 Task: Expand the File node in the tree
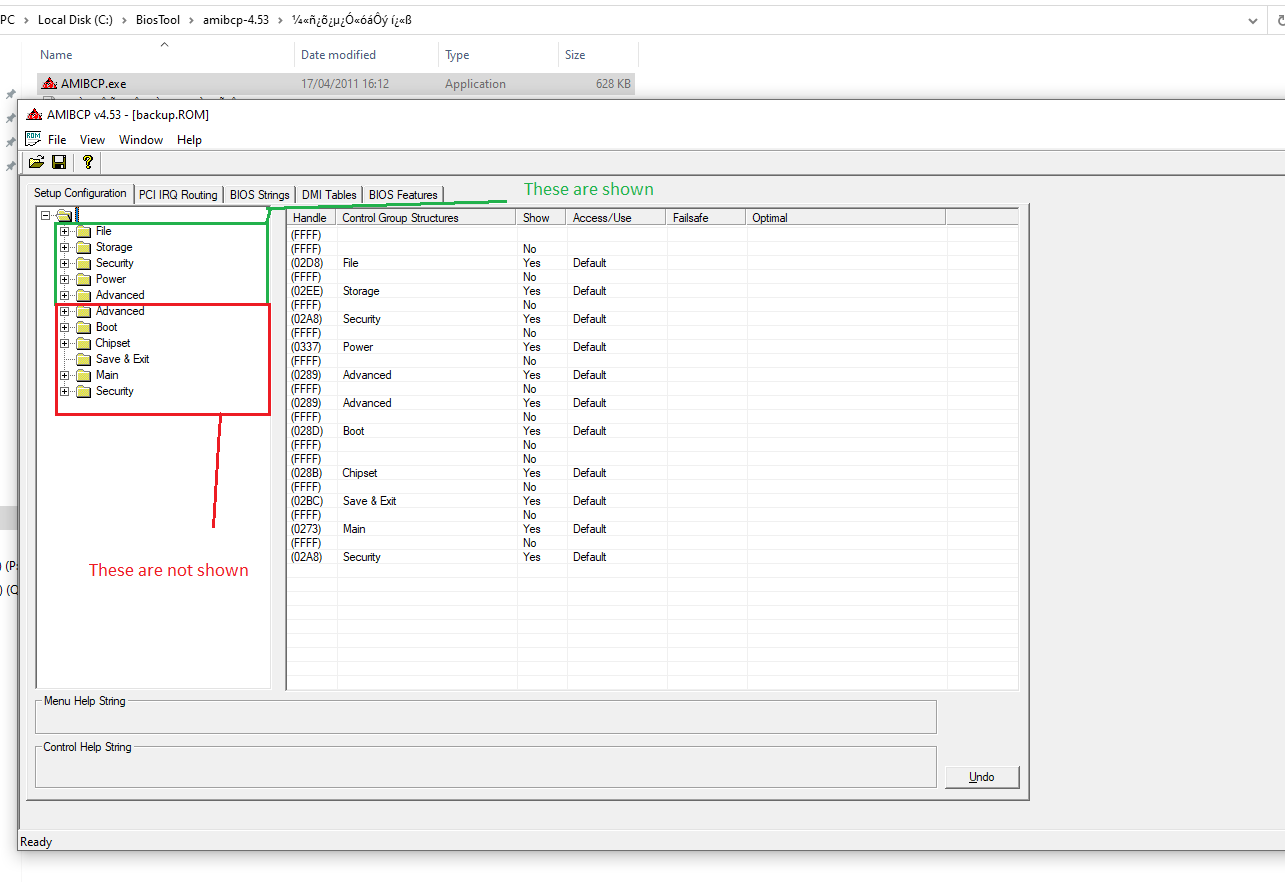(65, 231)
